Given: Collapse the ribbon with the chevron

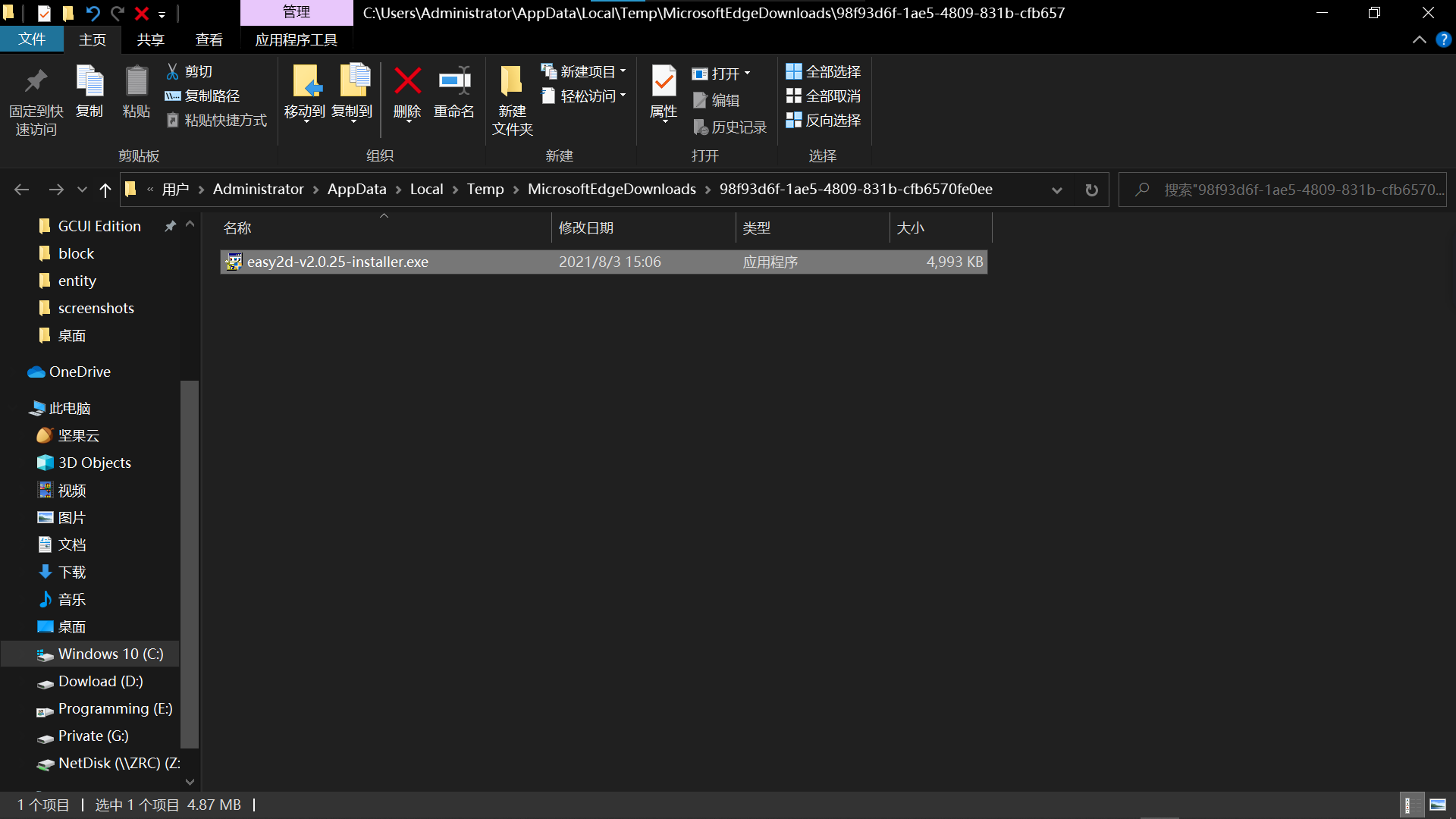Looking at the screenshot, I should point(1420,39).
